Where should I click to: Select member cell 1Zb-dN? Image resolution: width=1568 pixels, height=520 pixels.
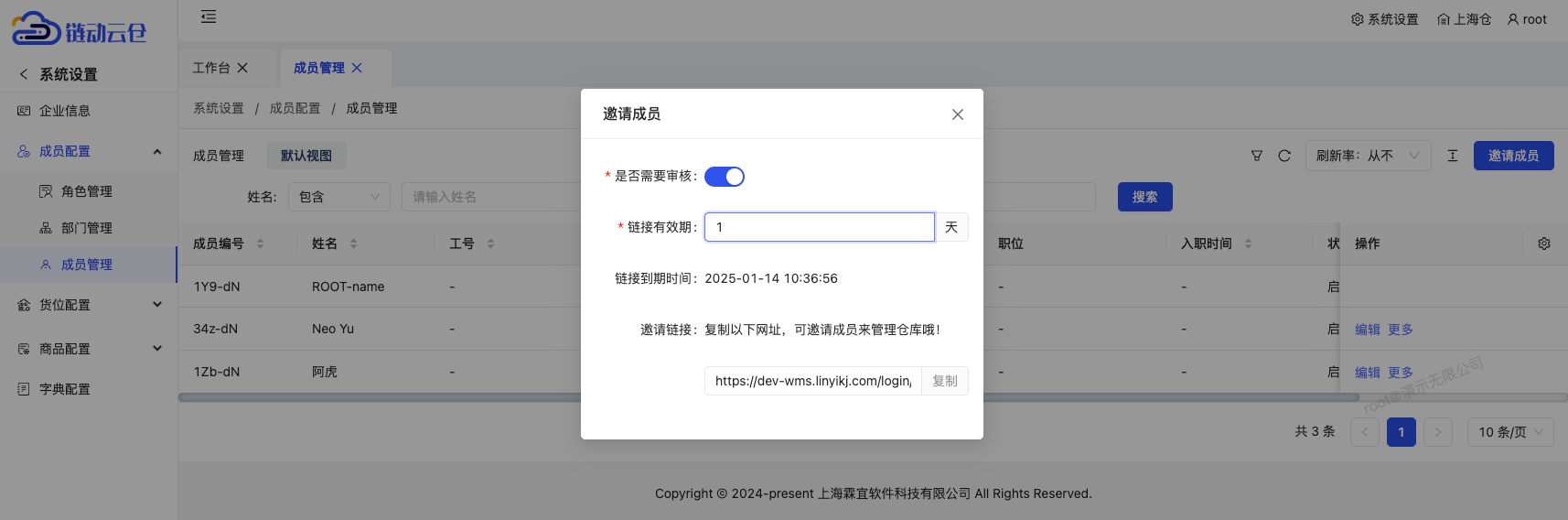click(217, 372)
